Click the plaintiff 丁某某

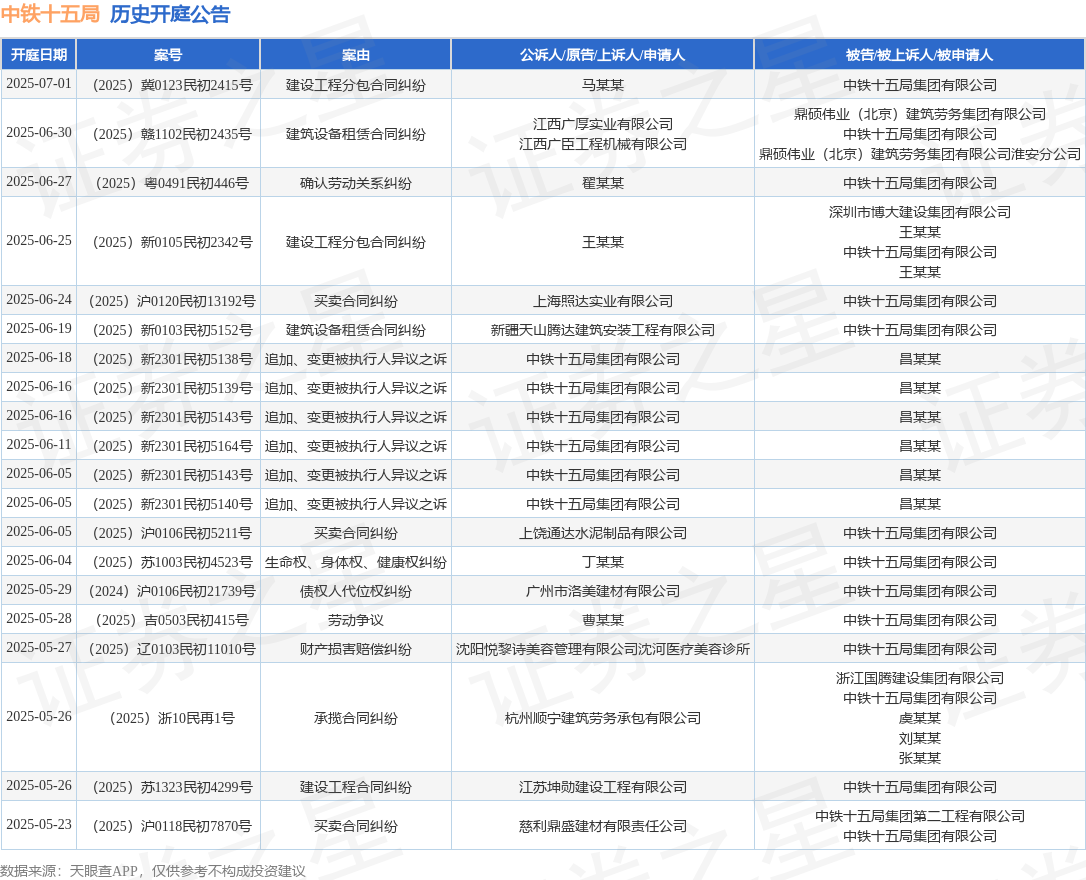[603, 563]
